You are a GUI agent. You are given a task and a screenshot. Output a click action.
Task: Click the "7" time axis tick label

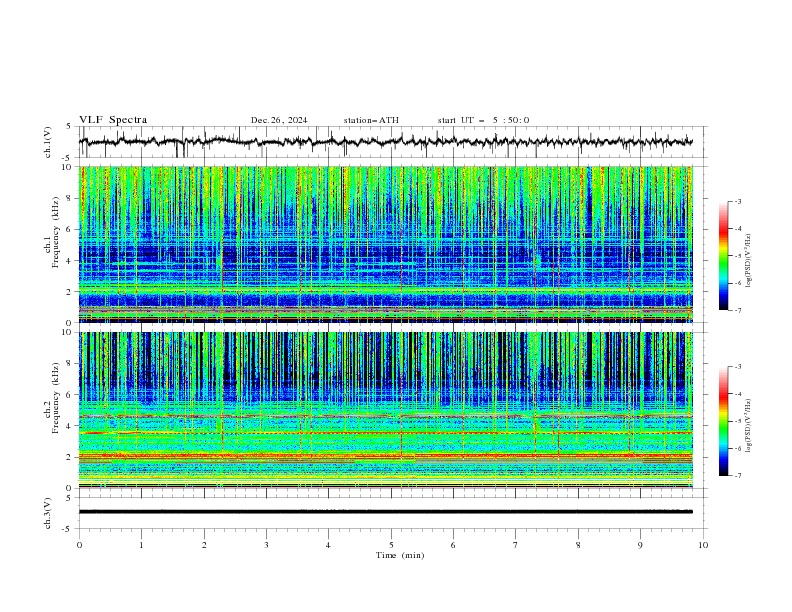(x=516, y=545)
